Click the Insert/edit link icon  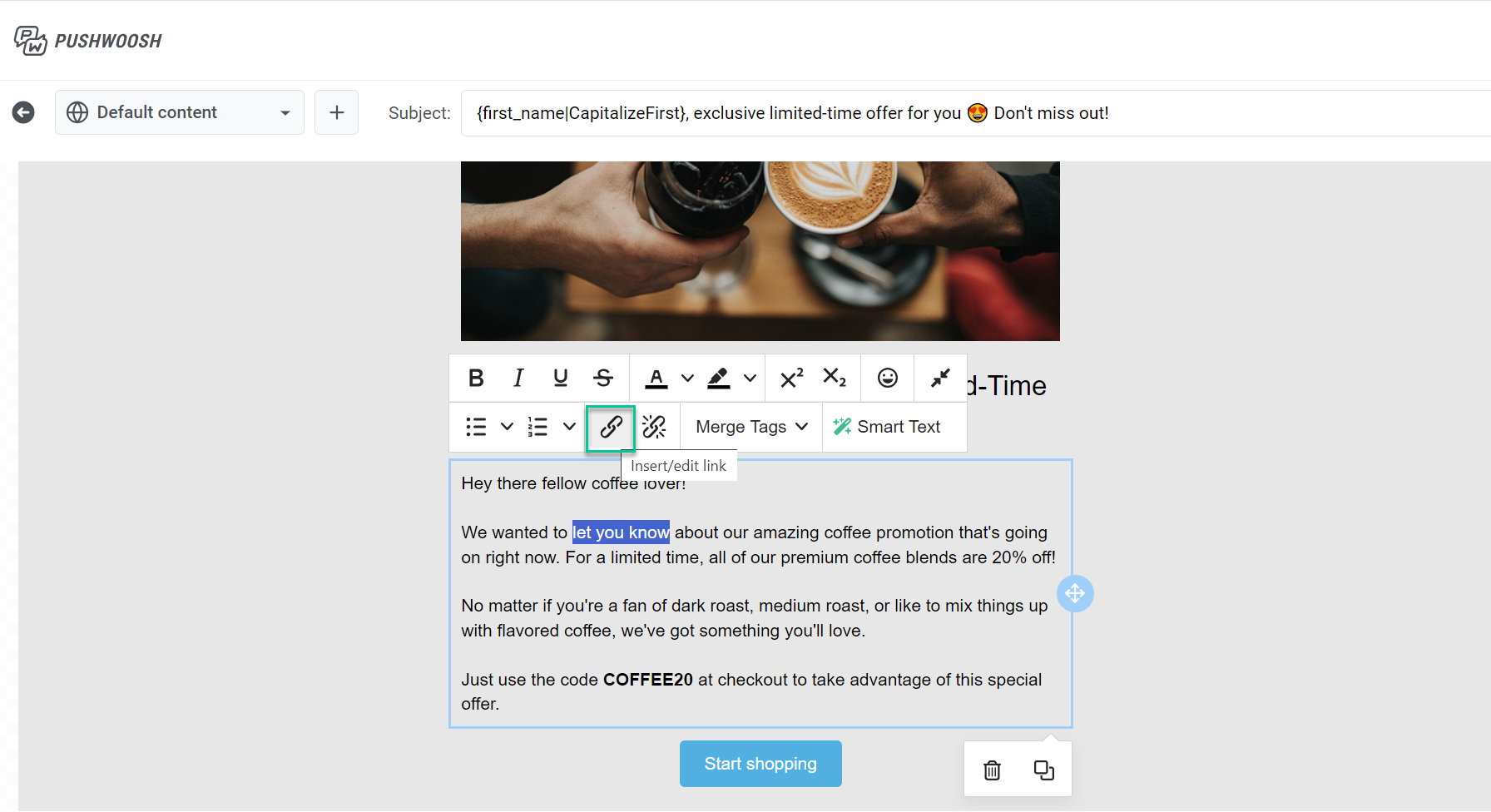(611, 428)
